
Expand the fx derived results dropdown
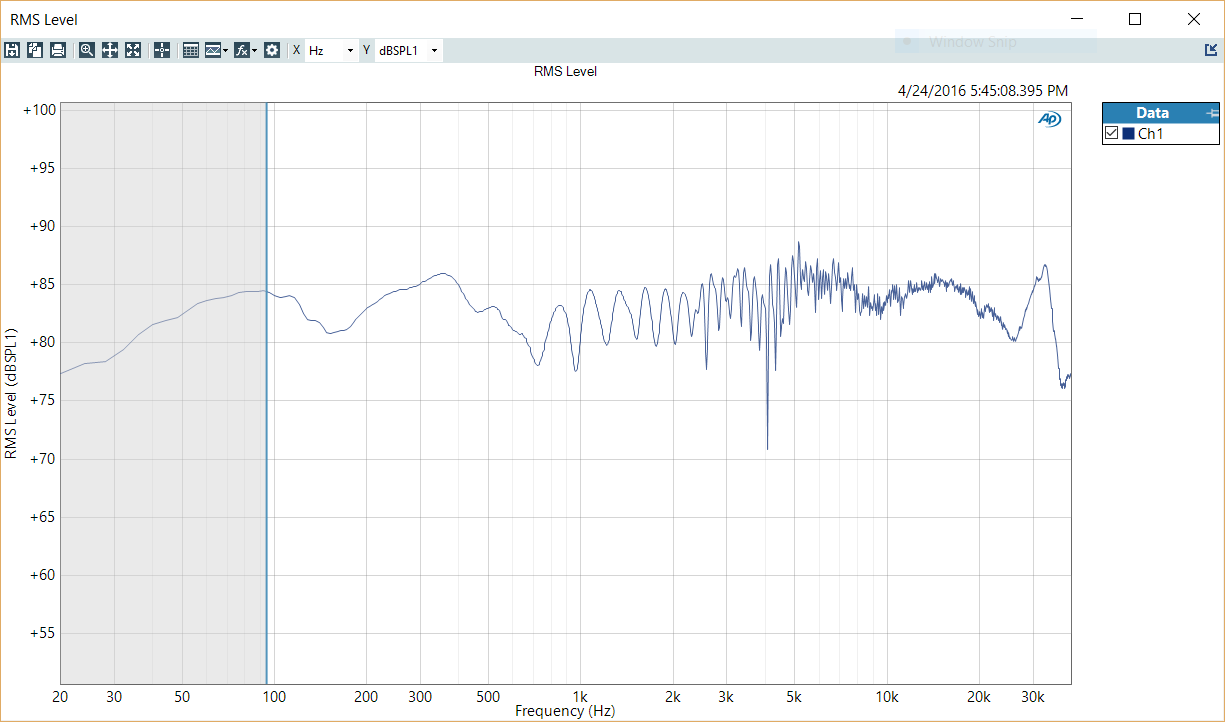pos(255,50)
